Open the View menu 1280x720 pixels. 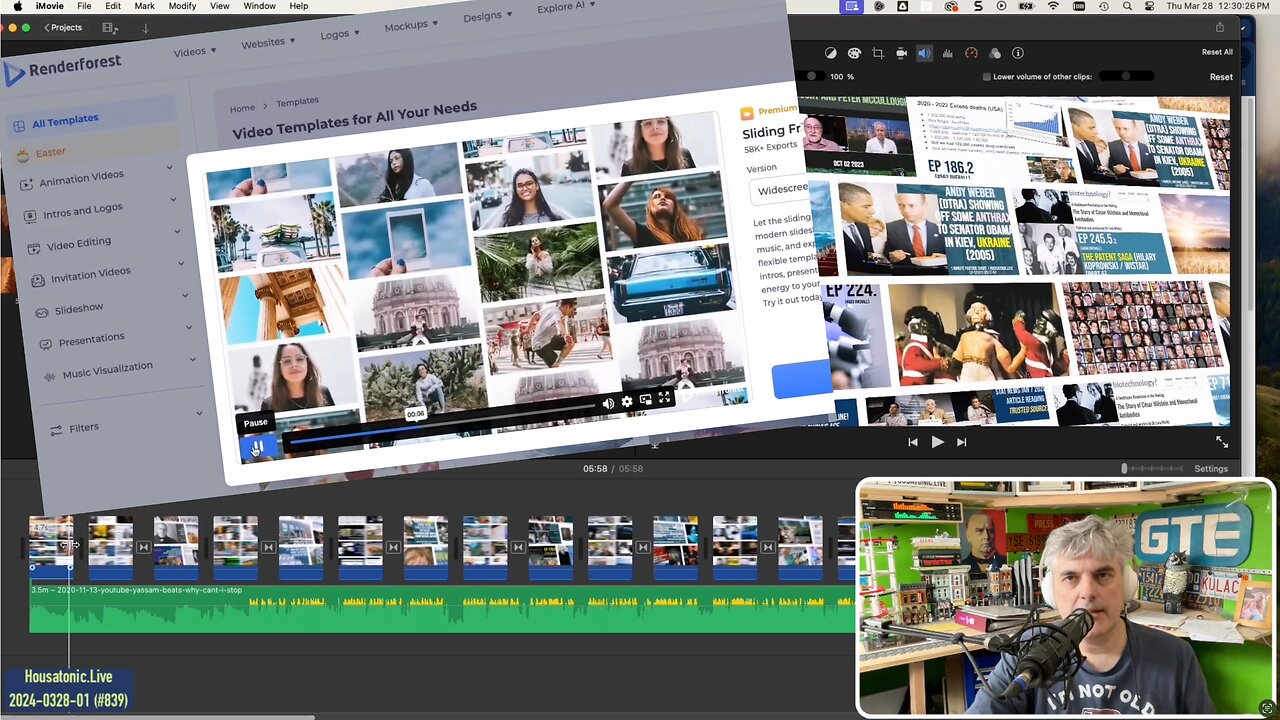(219, 6)
